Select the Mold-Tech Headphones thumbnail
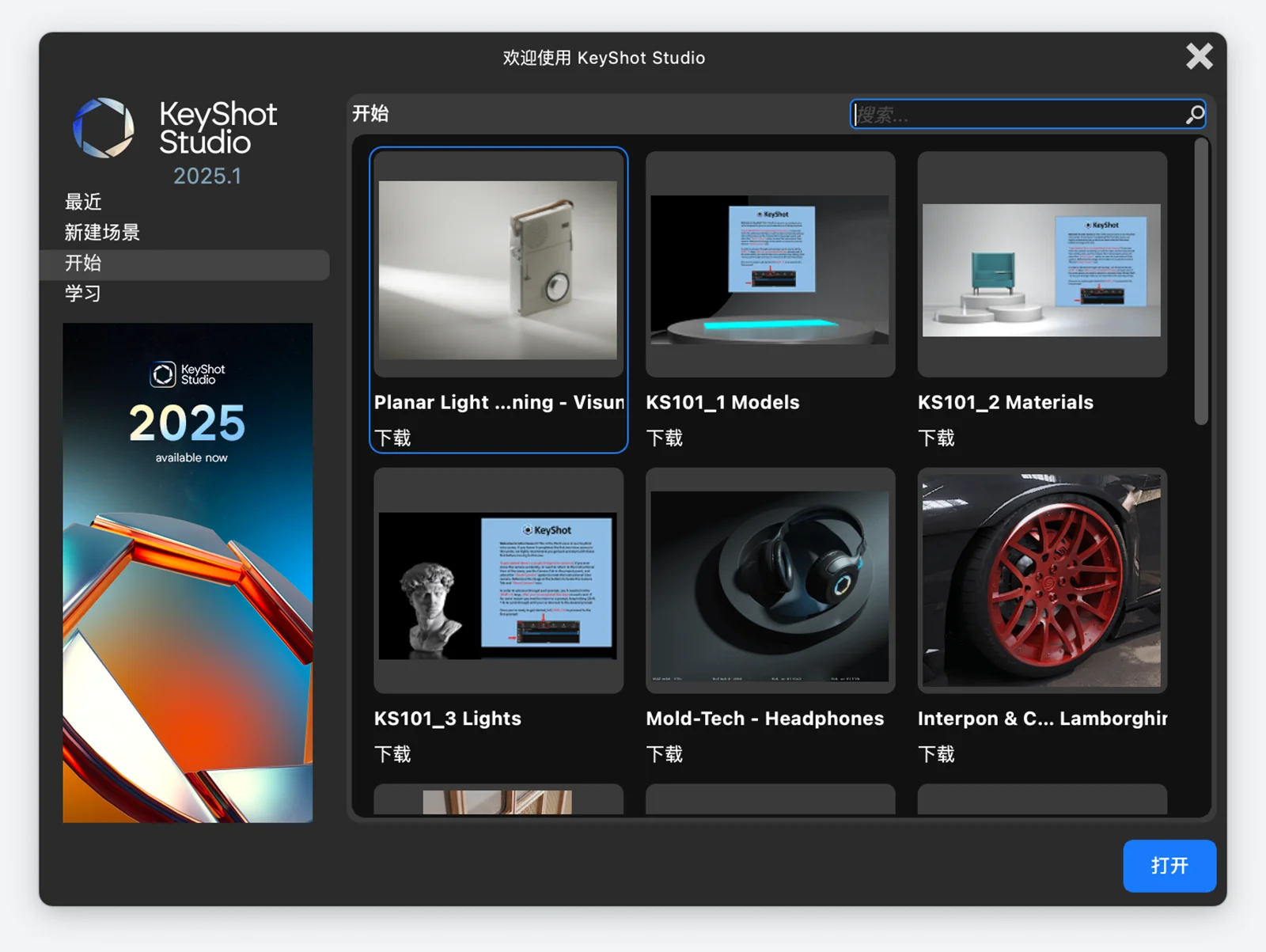Screen dimensions: 1266x952 click(770, 586)
